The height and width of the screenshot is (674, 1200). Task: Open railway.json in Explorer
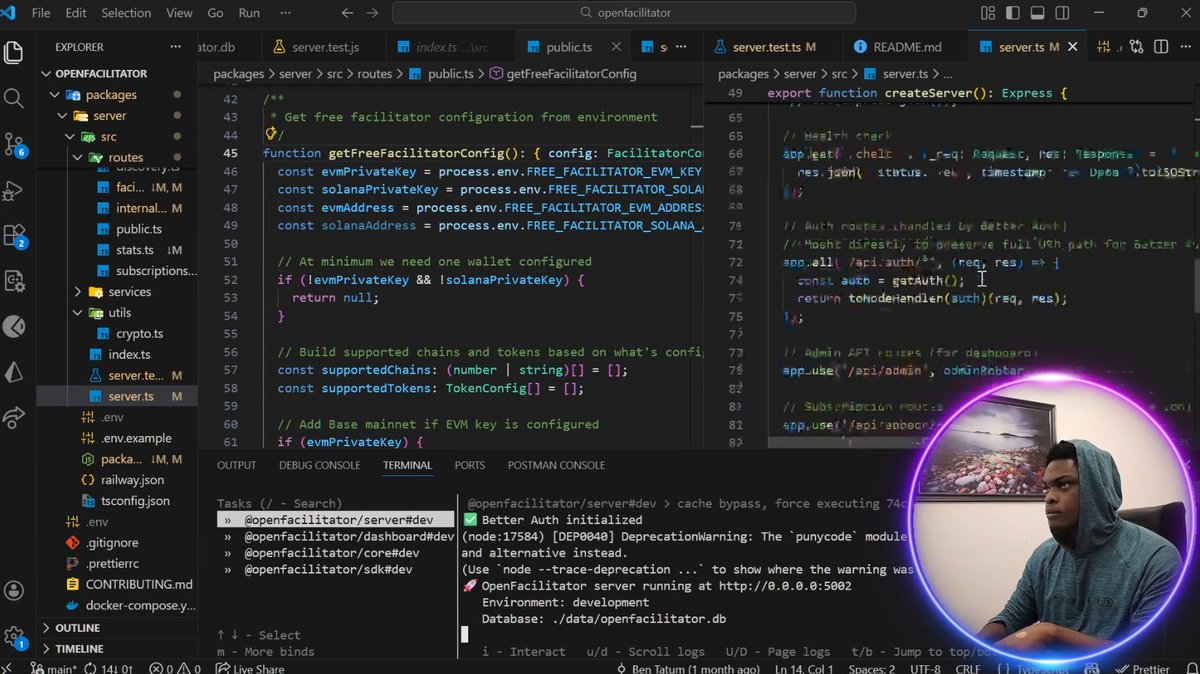point(132,480)
